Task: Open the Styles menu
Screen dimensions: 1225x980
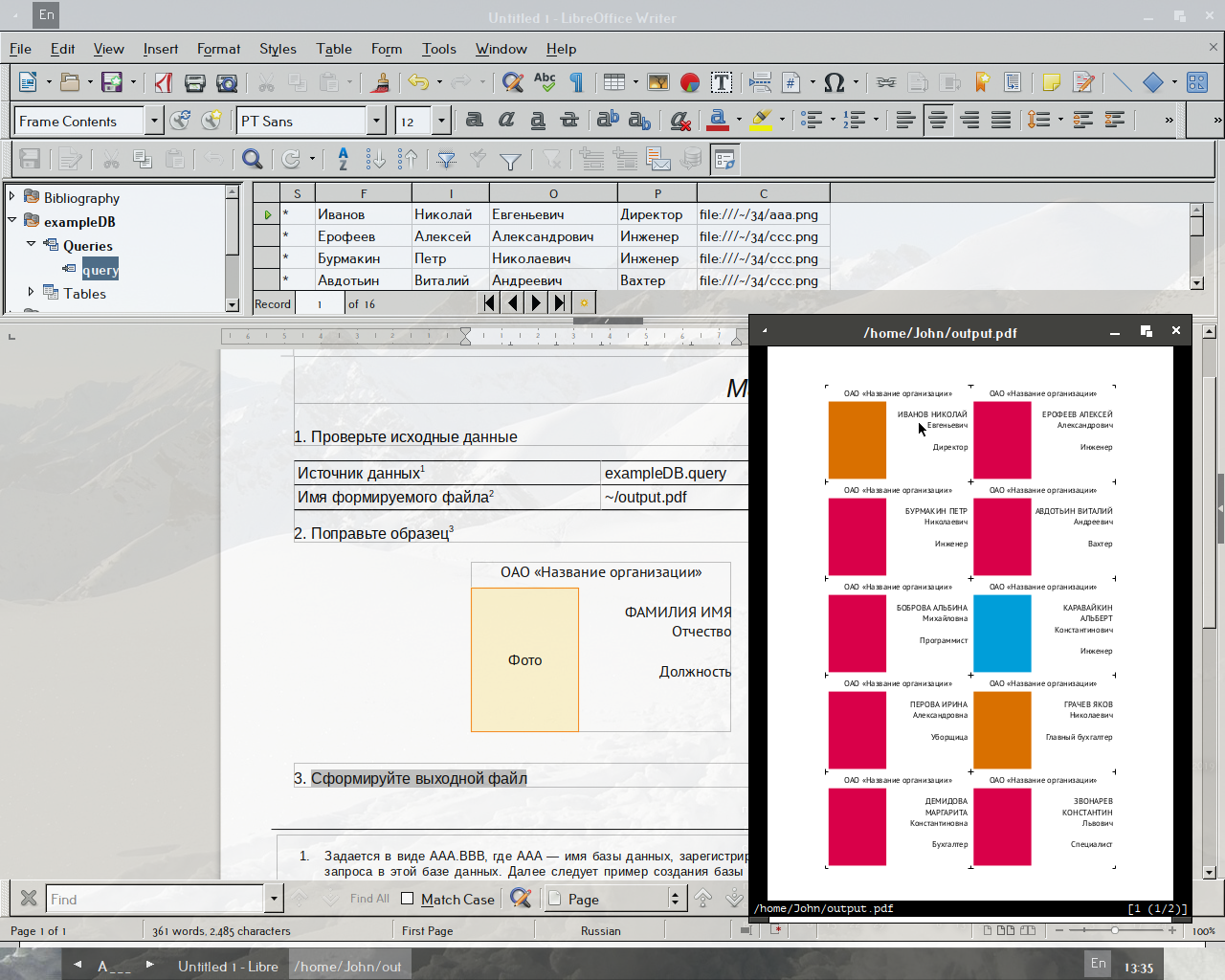Action: 278,49
